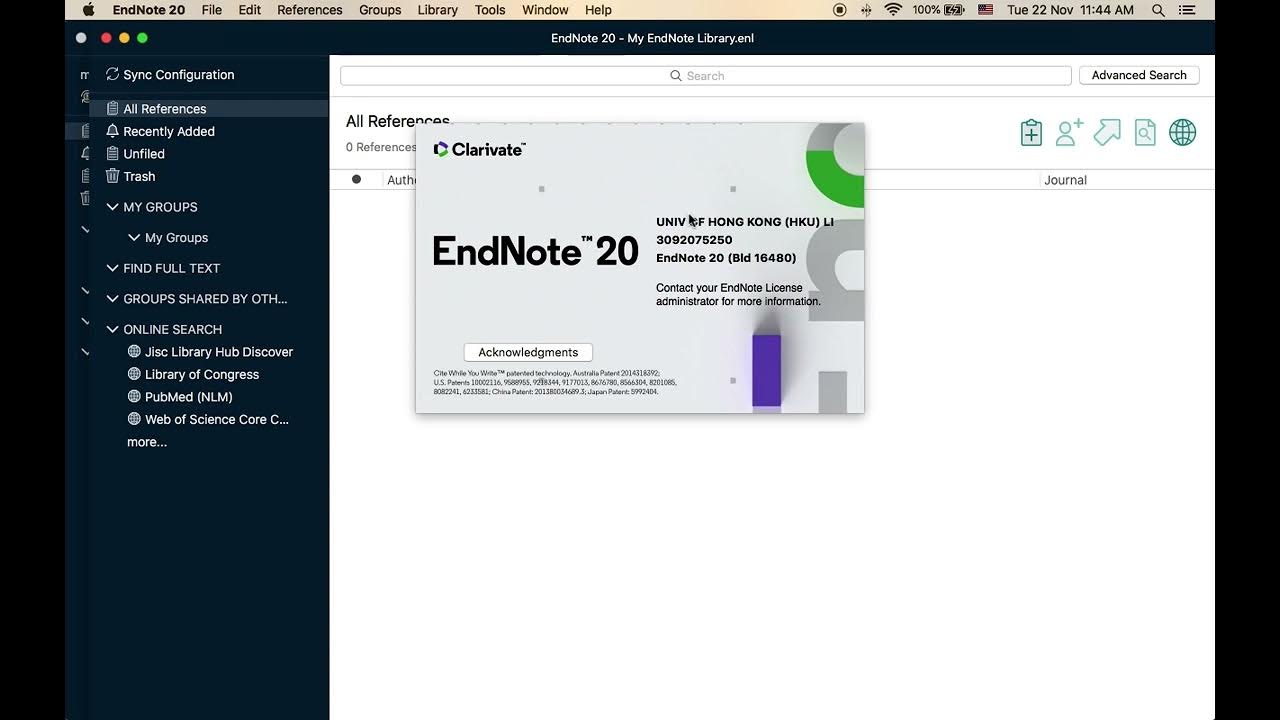
Task: Click the Find Full Text toolbar icon
Action: coord(1145,132)
